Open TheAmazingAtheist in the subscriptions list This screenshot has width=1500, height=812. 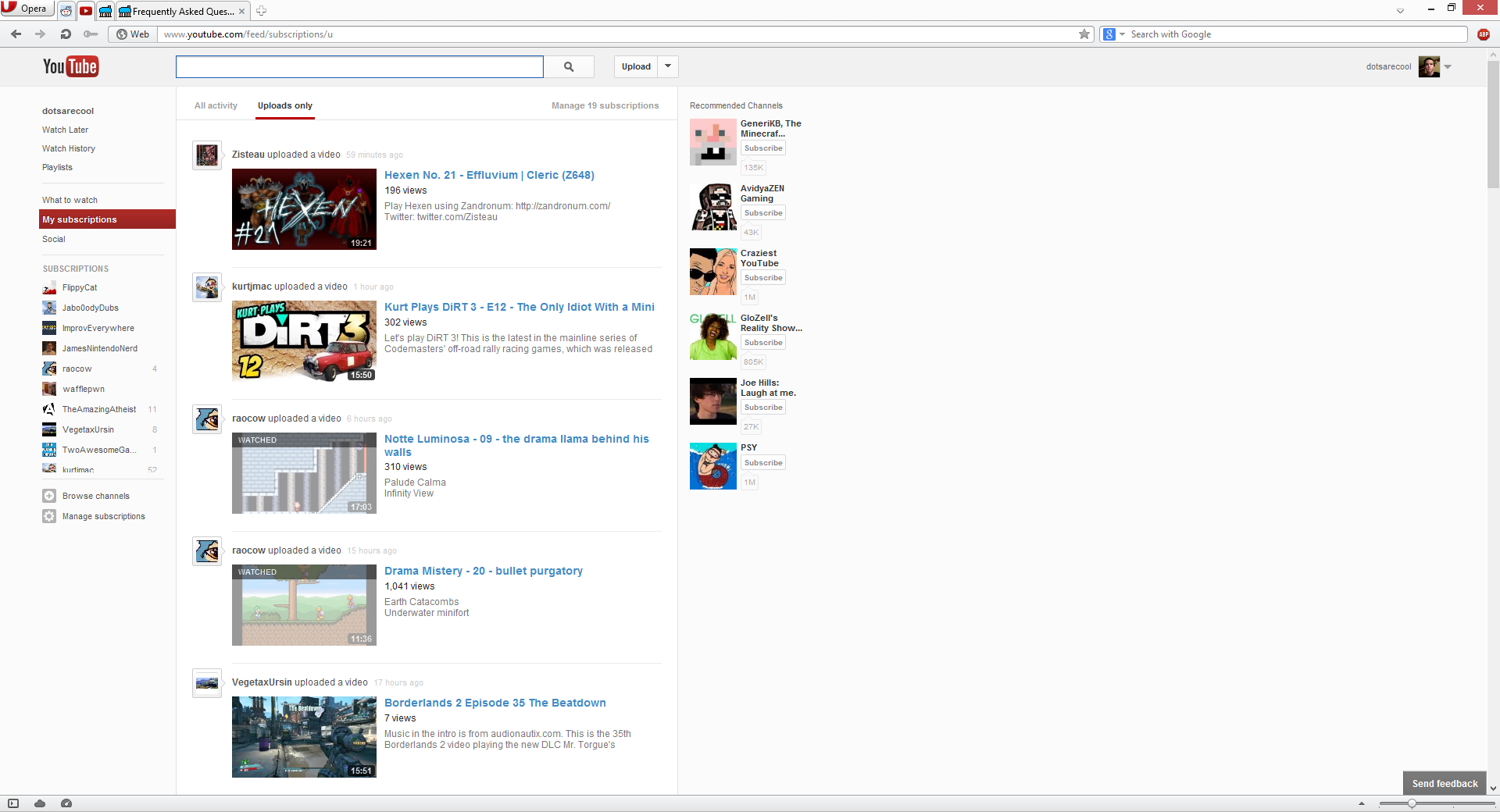point(99,409)
